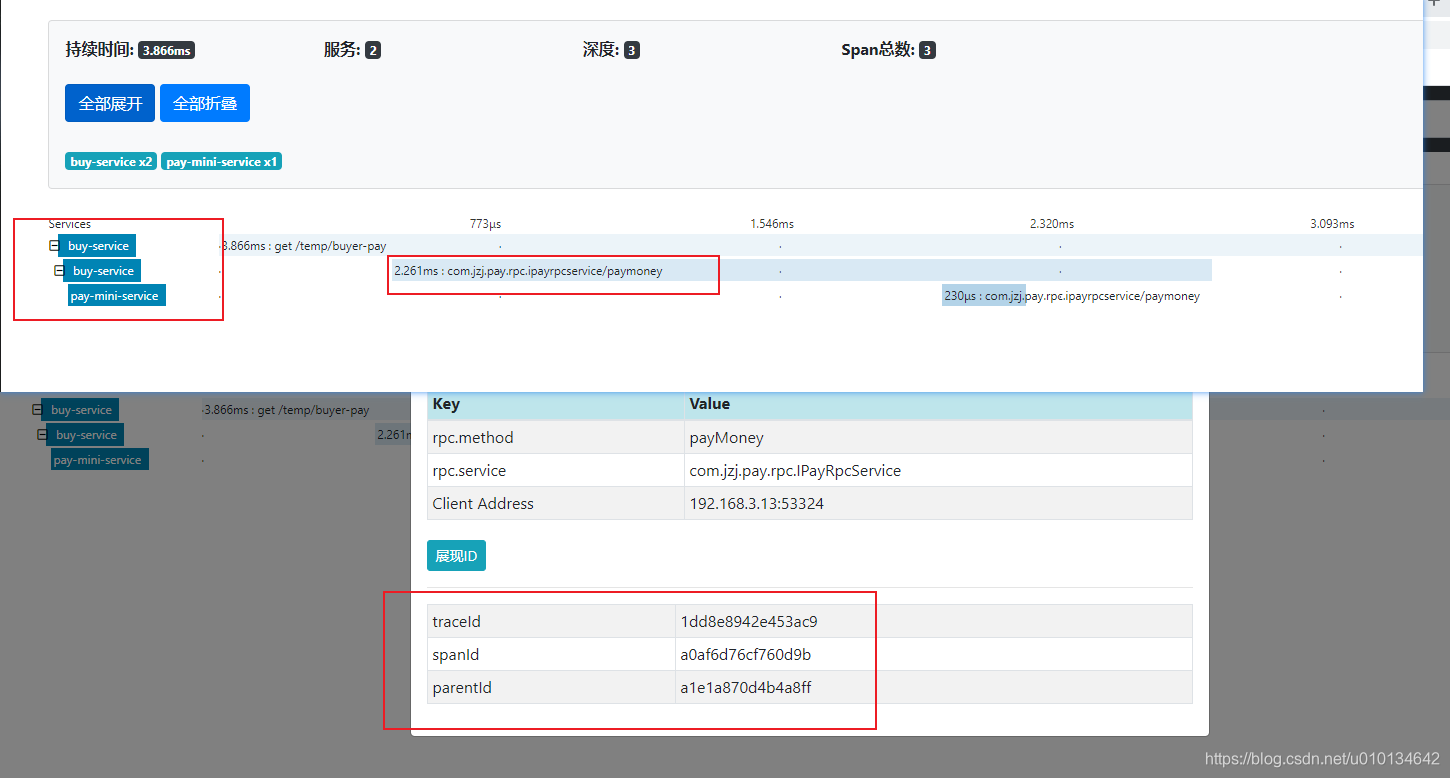Select root buy-service label in top panel tree
This screenshot has width=1450, height=778.
(97, 246)
